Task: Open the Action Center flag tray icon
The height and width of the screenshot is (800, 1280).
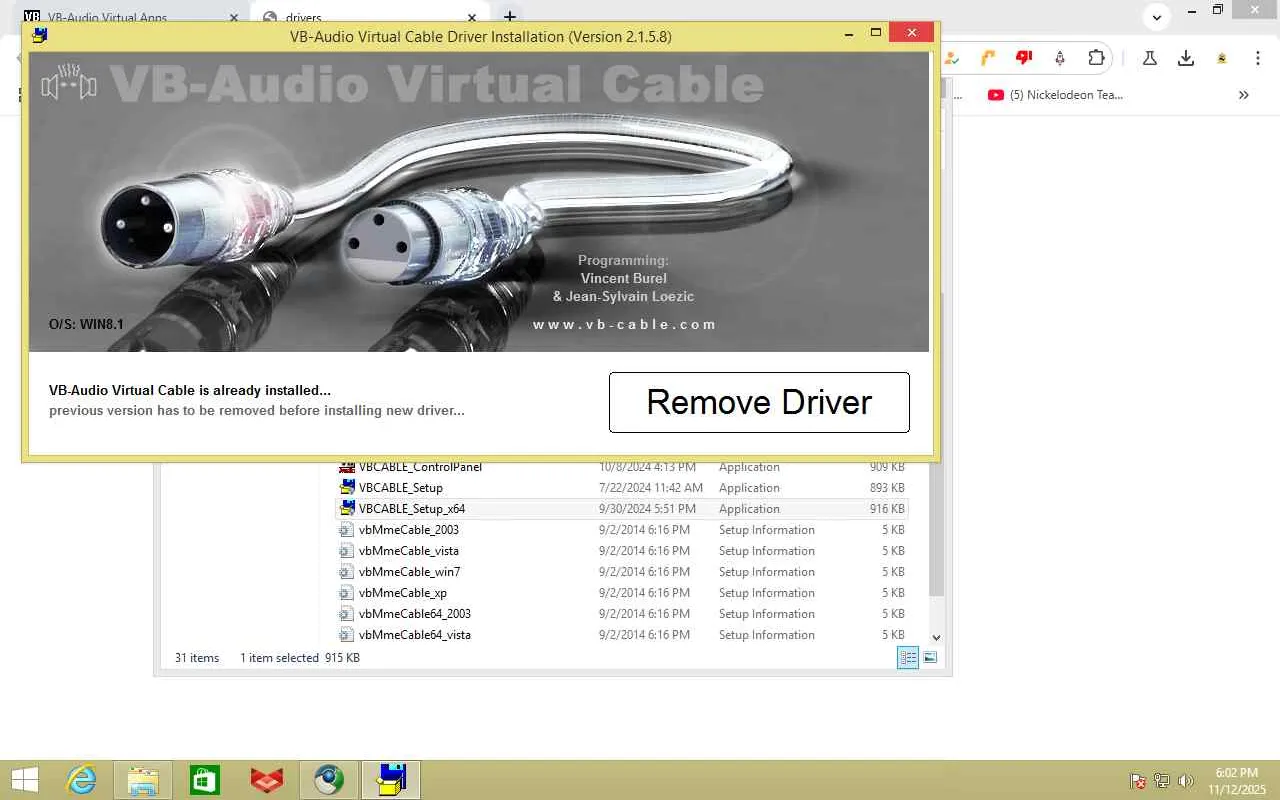Action: coord(1138,781)
